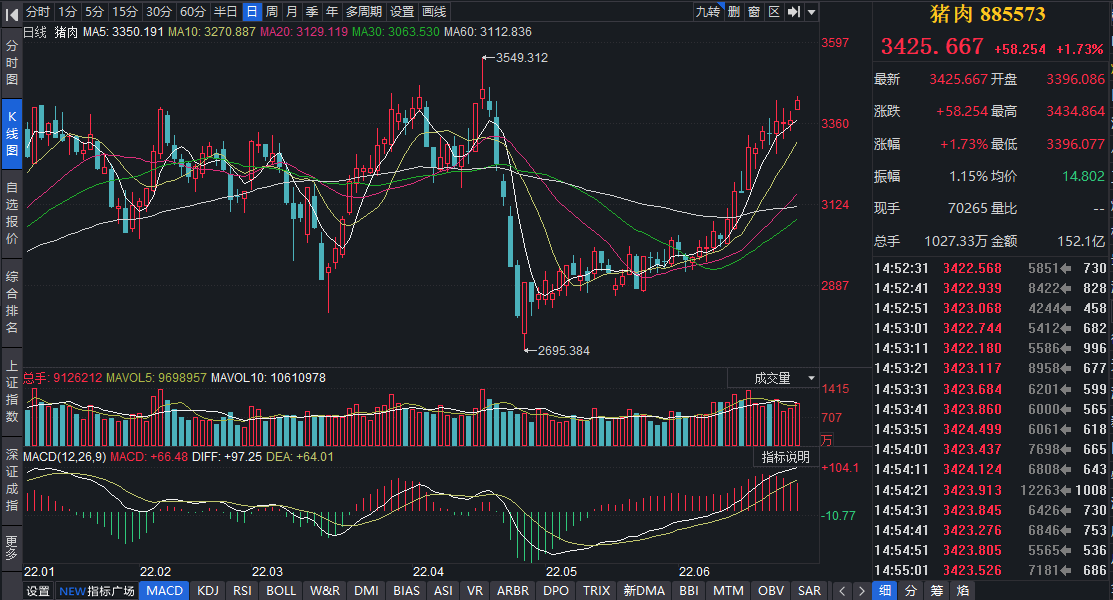Image resolution: width=1113 pixels, height=600 pixels.
Task: Click the 区 interval statistics icon
Action: click(774, 12)
